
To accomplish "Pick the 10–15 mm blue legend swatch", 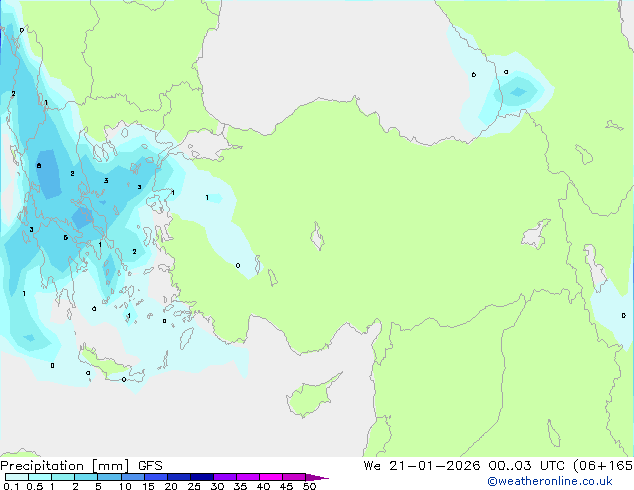I will [x=132, y=477].
